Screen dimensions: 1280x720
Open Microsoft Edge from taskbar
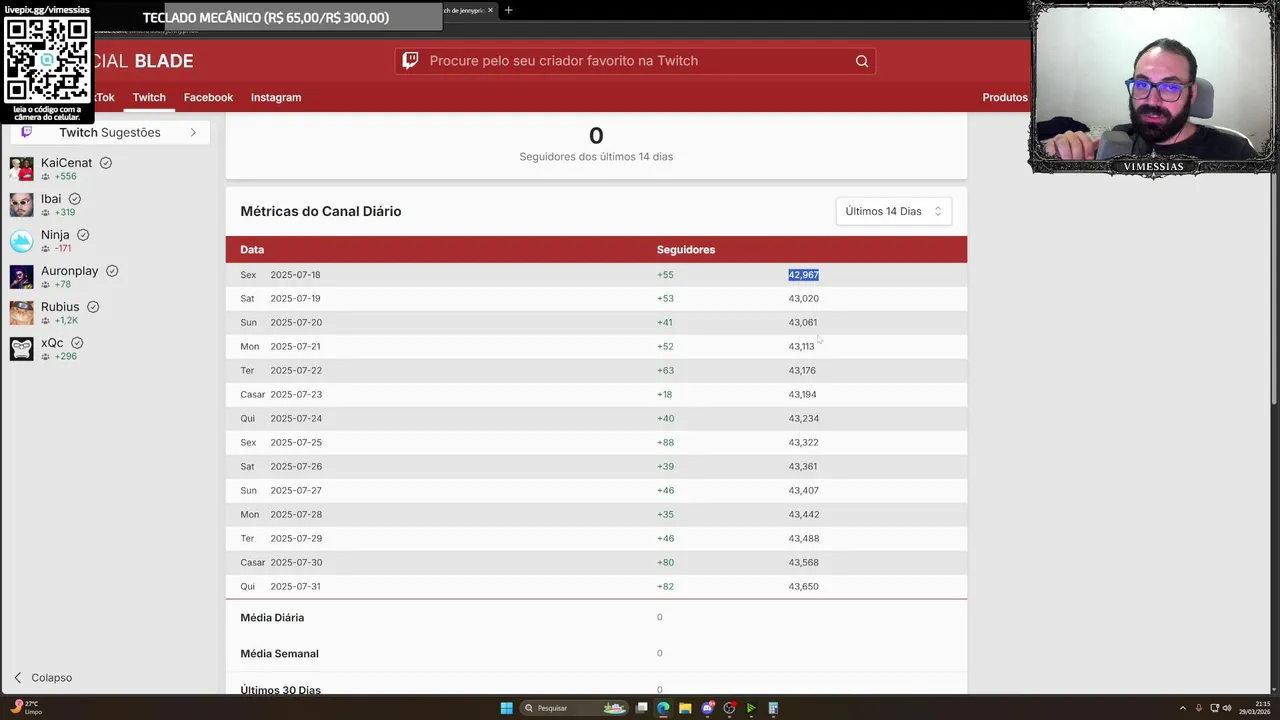point(663,708)
